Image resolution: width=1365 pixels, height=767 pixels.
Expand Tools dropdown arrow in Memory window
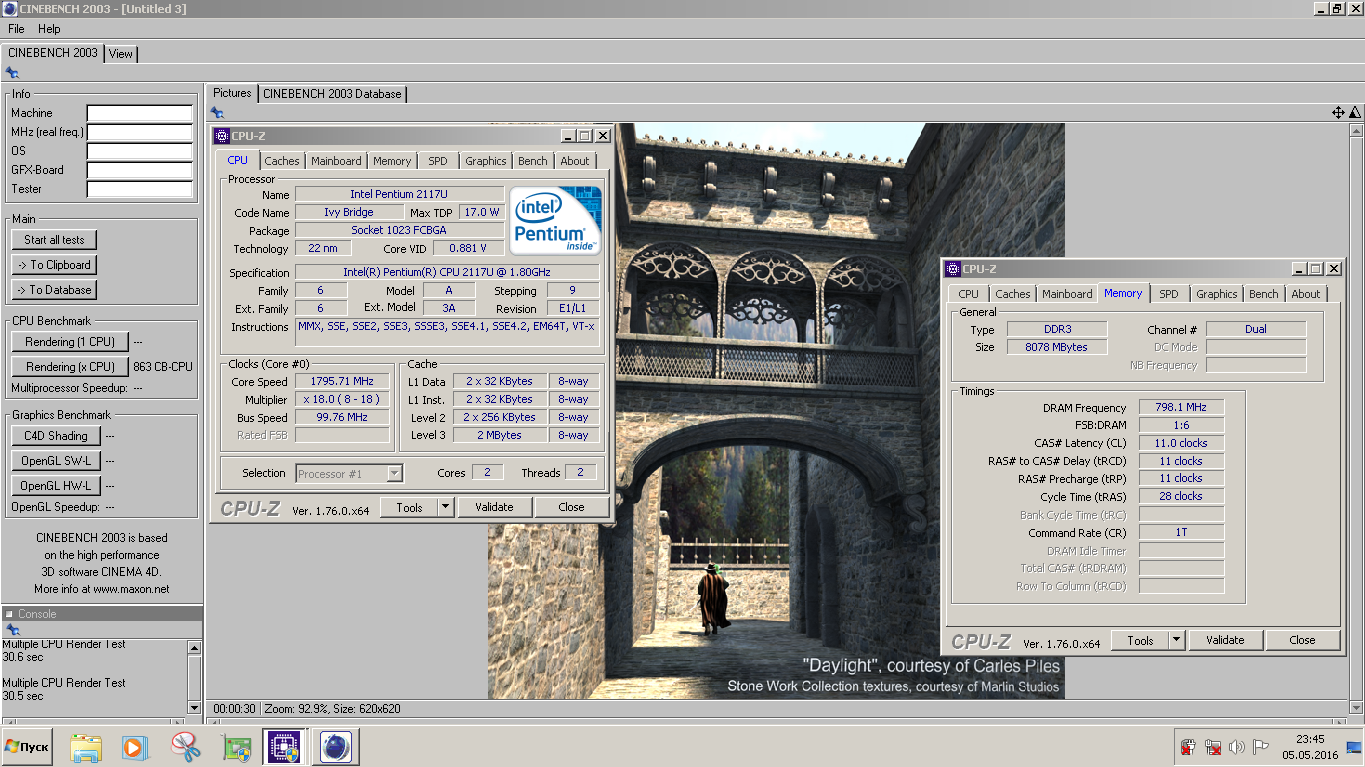[1176, 640]
